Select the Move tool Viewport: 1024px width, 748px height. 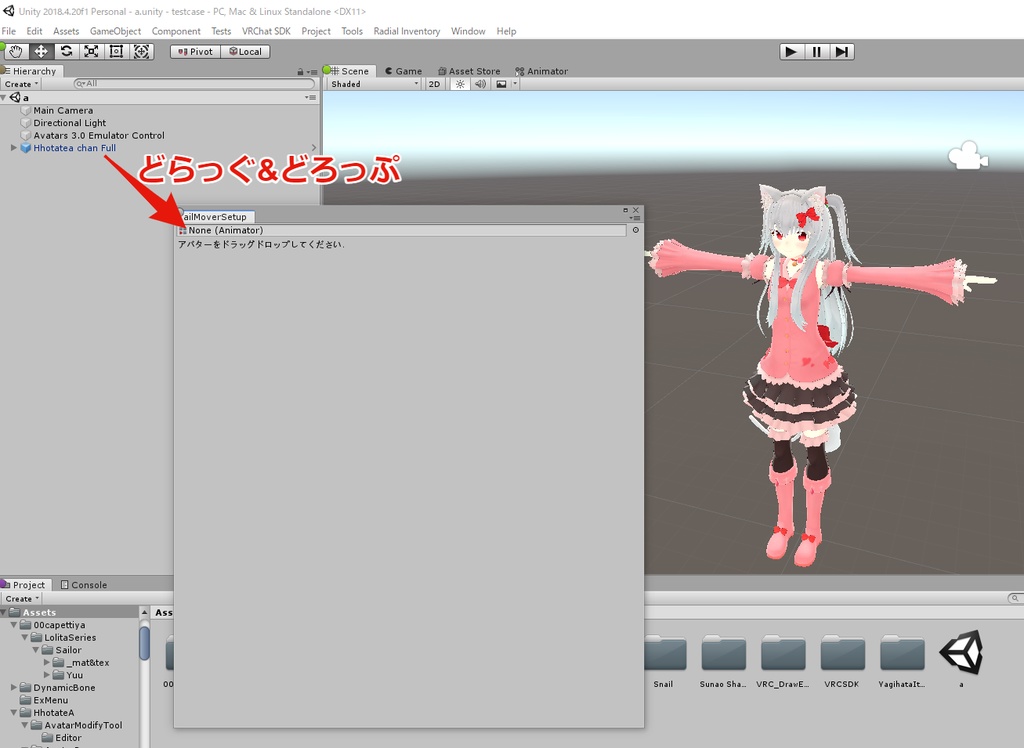pos(41,51)
